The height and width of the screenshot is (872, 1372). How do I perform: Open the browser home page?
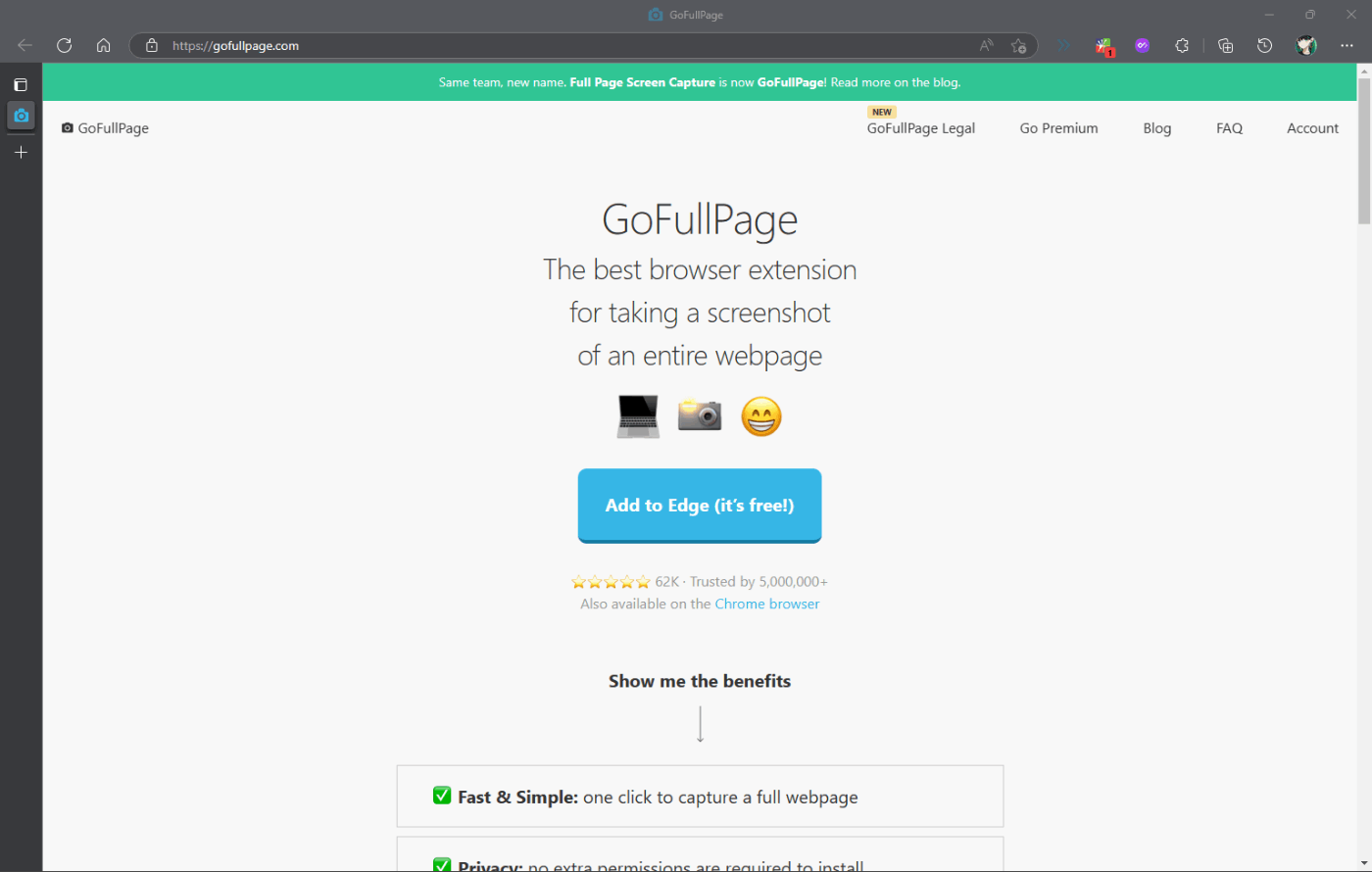pyautogui.click(x=104, y=45)
